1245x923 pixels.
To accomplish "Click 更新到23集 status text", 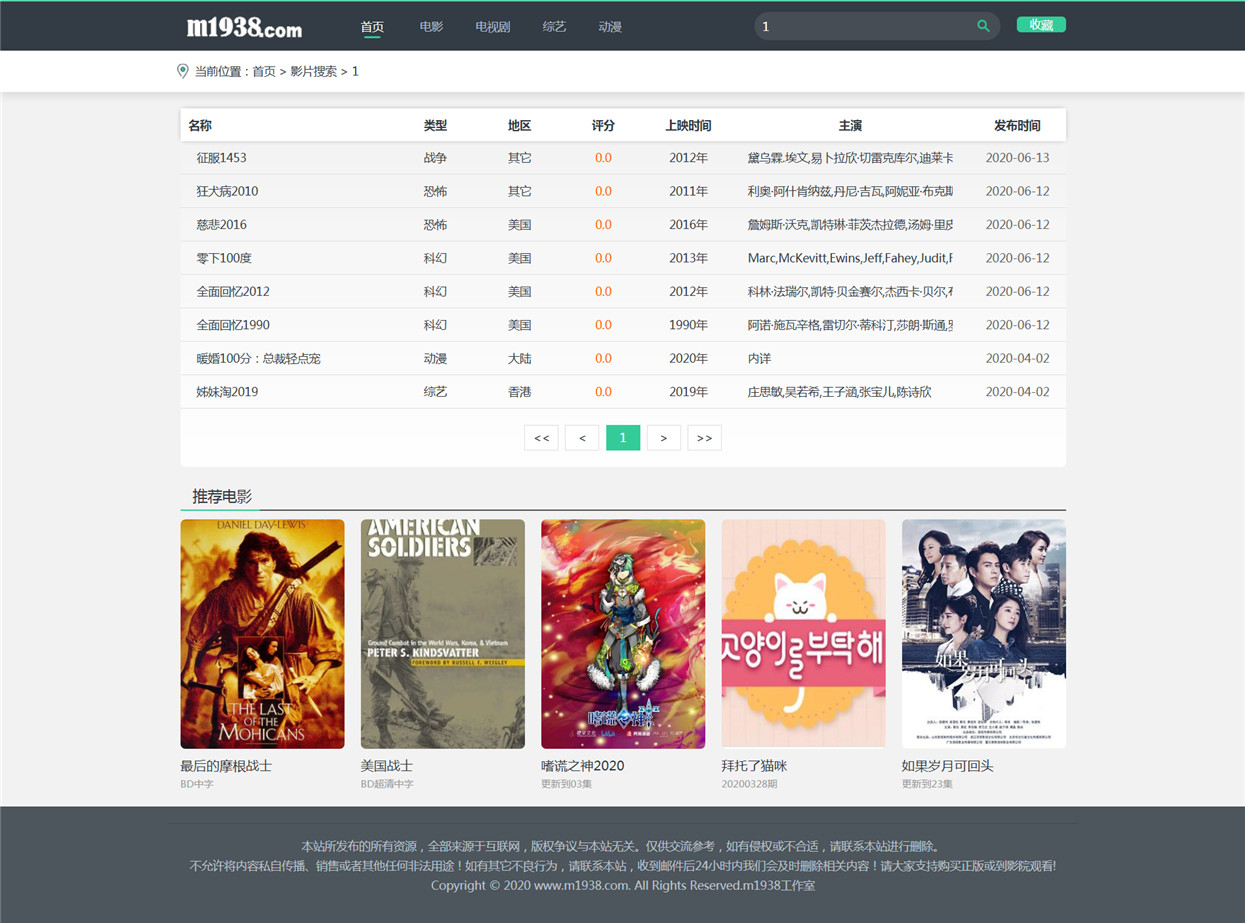I will coord(927,784).
